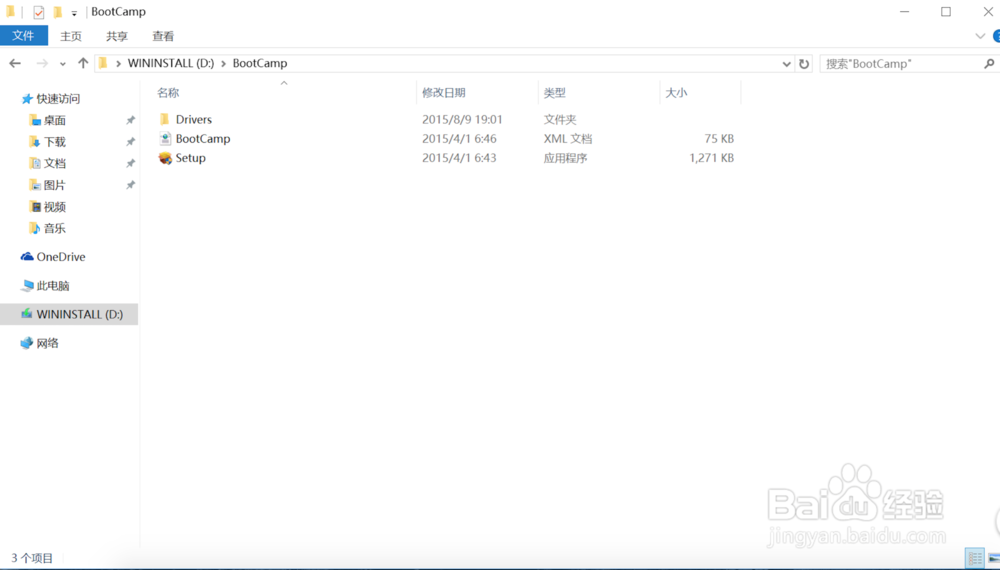Click the properties quick access toolbar icon
Screen dimensions: 1000x570
39,12
